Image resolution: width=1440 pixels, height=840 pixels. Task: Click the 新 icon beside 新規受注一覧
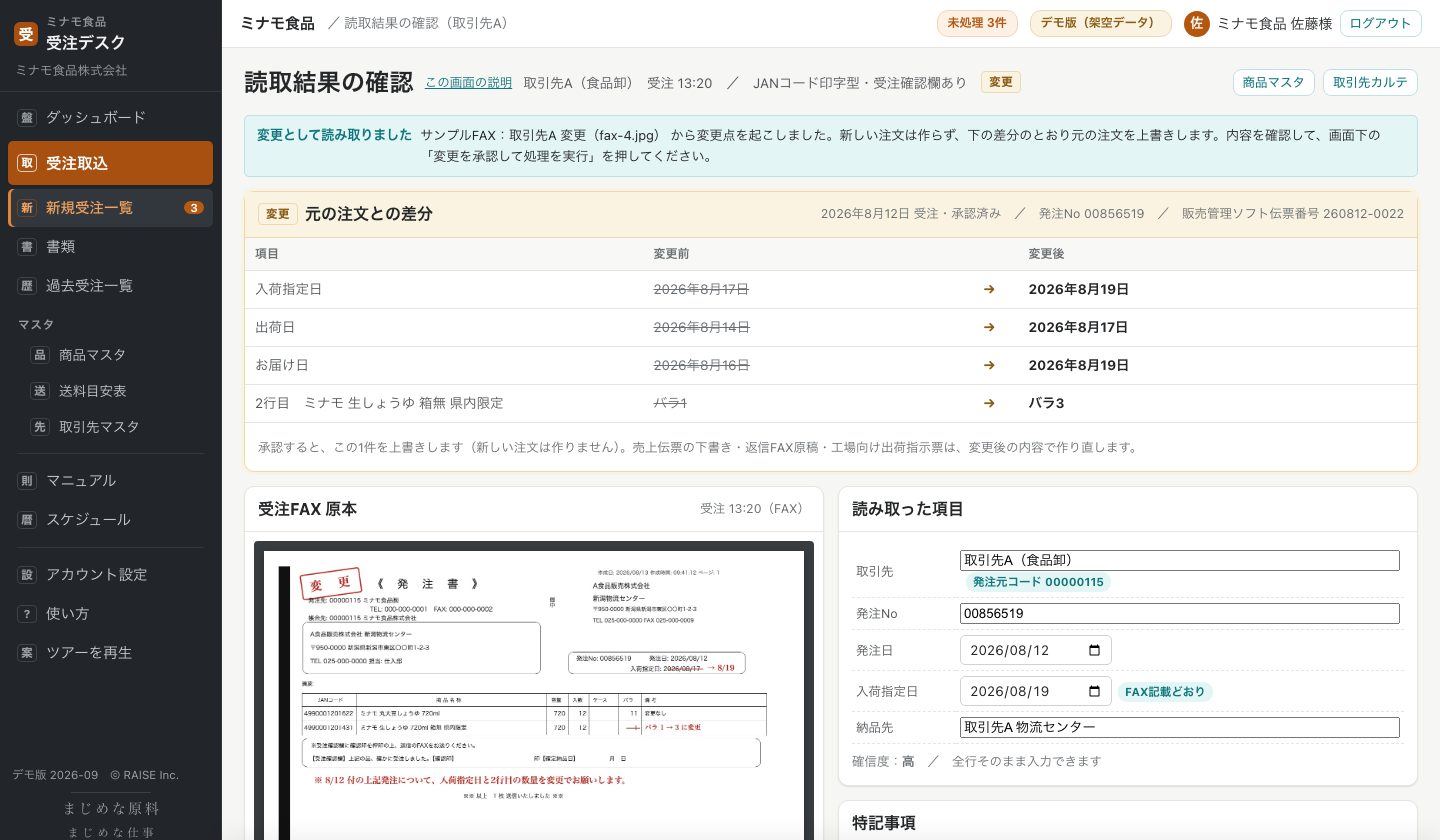point(27,208)
